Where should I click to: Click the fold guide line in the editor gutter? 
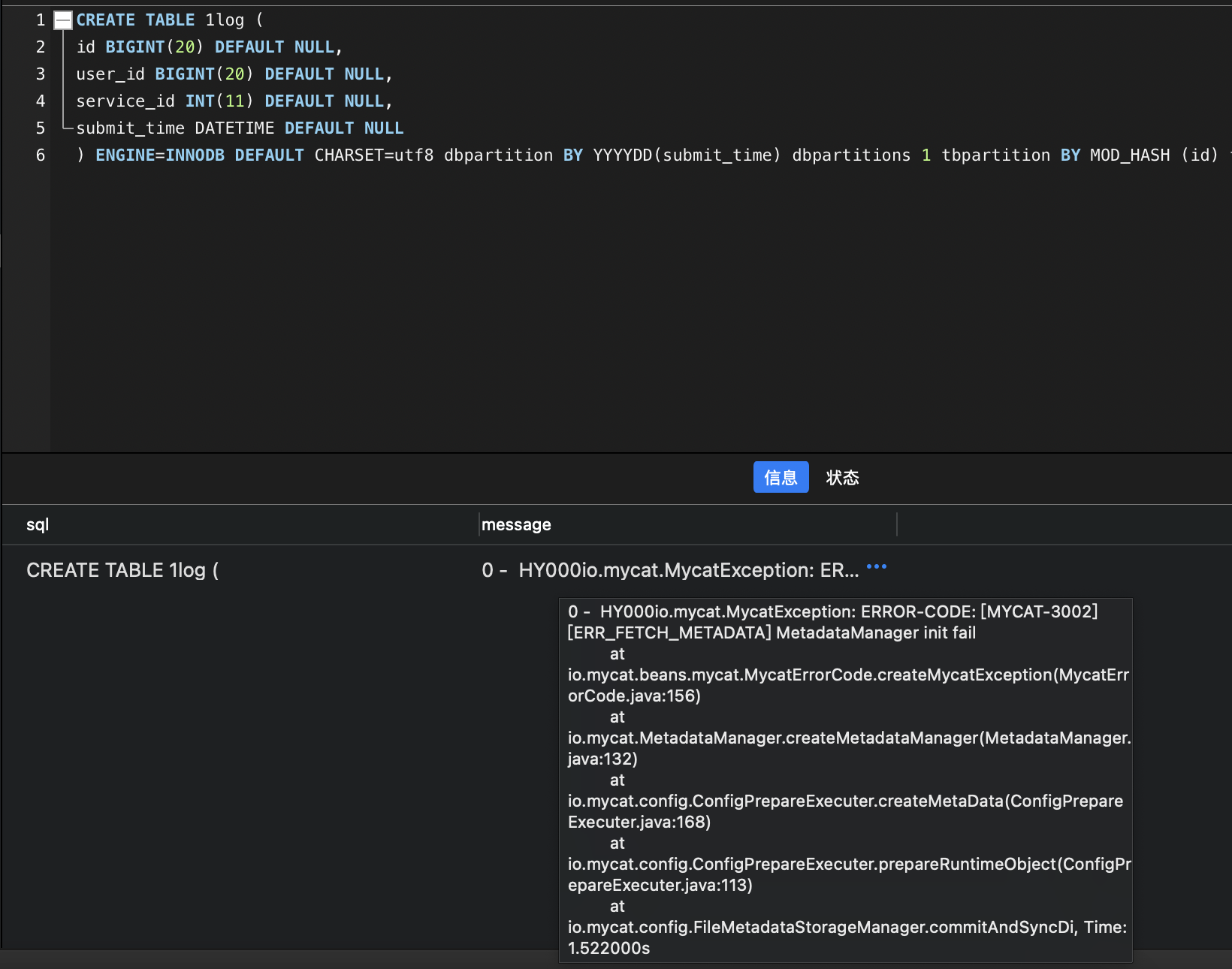point(64,83)
